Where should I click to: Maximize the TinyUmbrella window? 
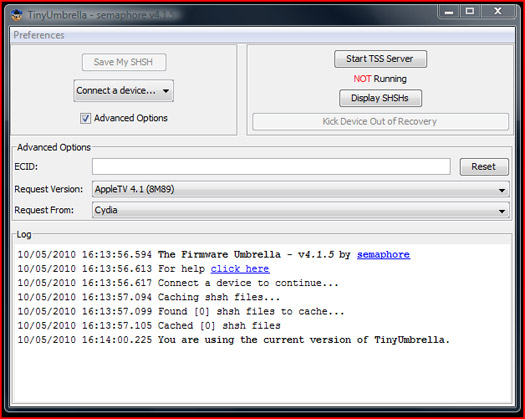coord(470,12)
